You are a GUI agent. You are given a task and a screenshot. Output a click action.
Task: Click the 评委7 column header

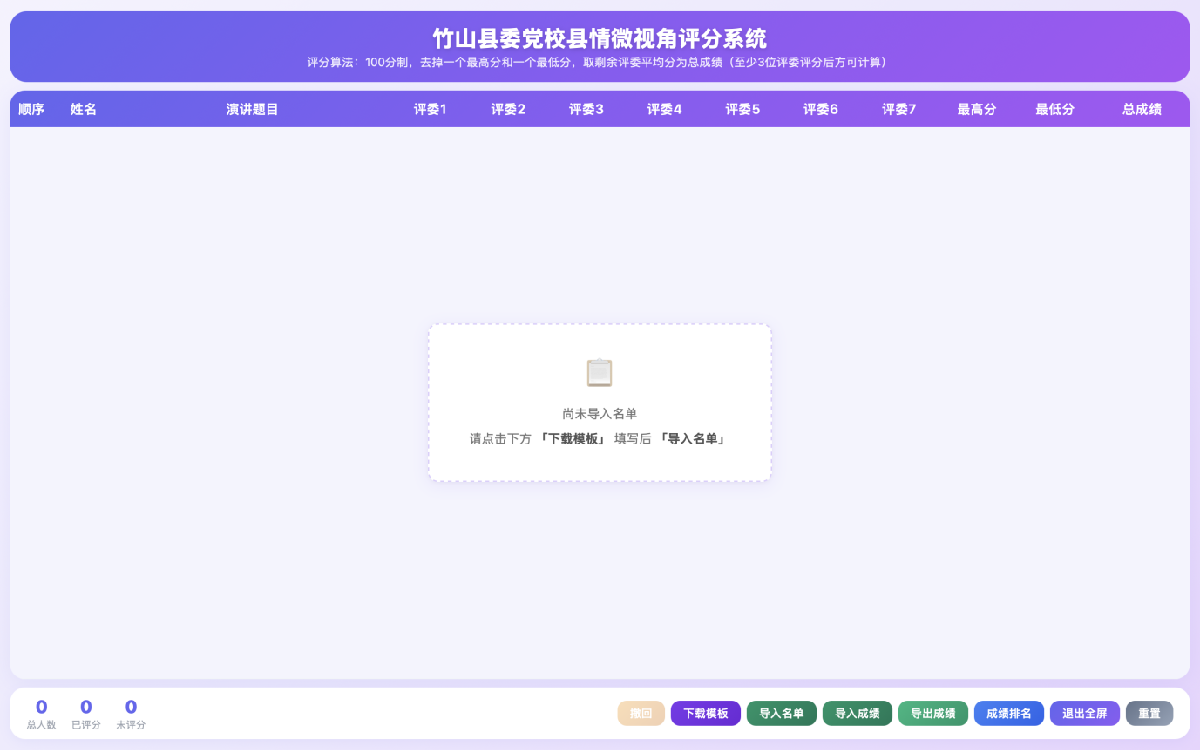click(899, 110)
